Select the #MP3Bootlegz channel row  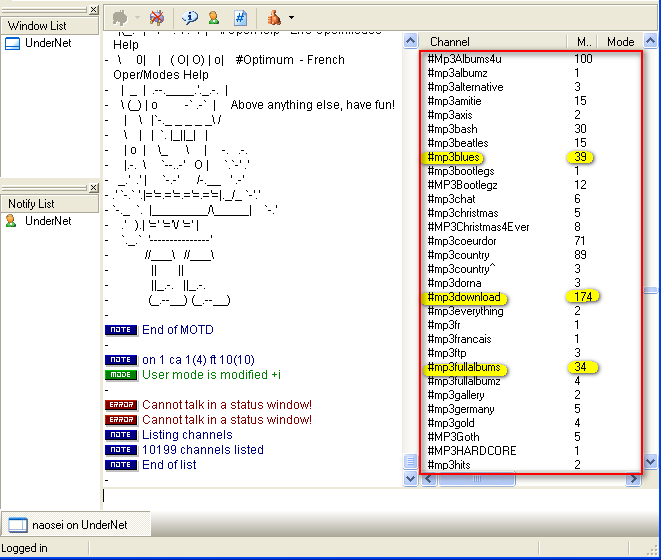tap(531, 185)
